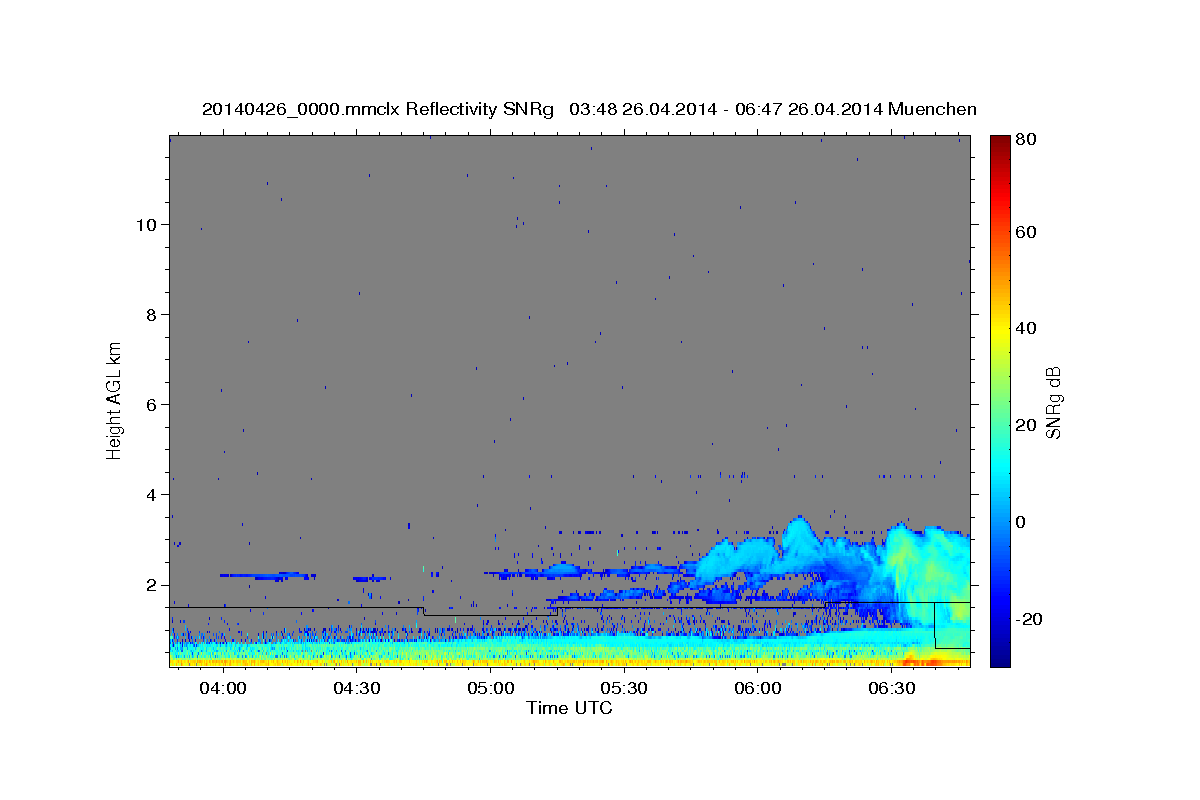Click the 05:30 time tick label
Screen dimensions: 1200x800
pyautogui.click(x=624, y=689)
